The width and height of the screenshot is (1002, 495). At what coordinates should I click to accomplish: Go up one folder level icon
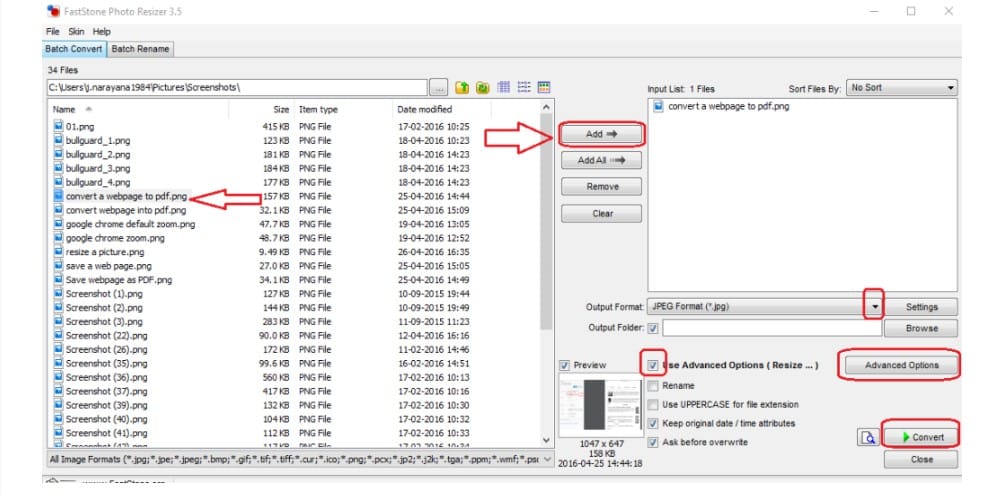tap(462, 88)
